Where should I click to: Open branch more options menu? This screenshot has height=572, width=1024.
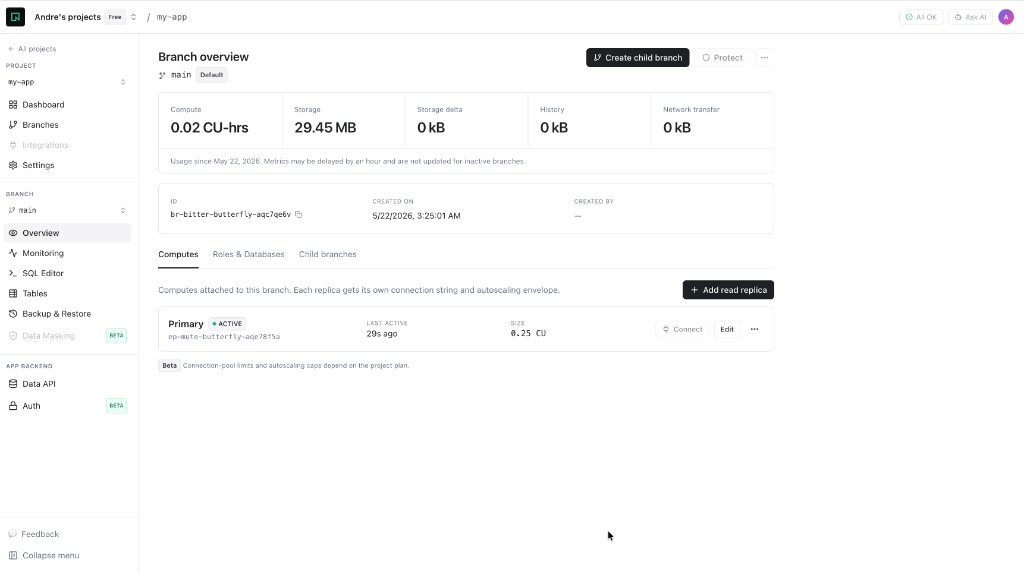(764, 57)
